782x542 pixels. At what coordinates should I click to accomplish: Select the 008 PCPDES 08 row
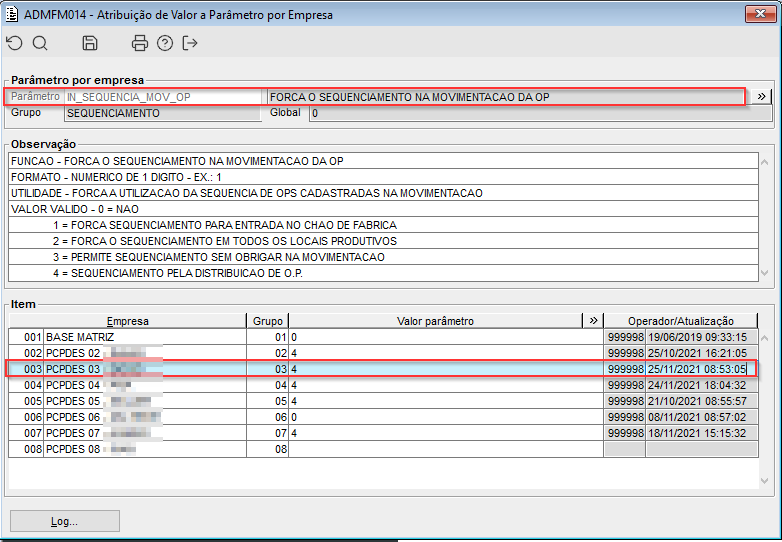click(x=383, y=449)
